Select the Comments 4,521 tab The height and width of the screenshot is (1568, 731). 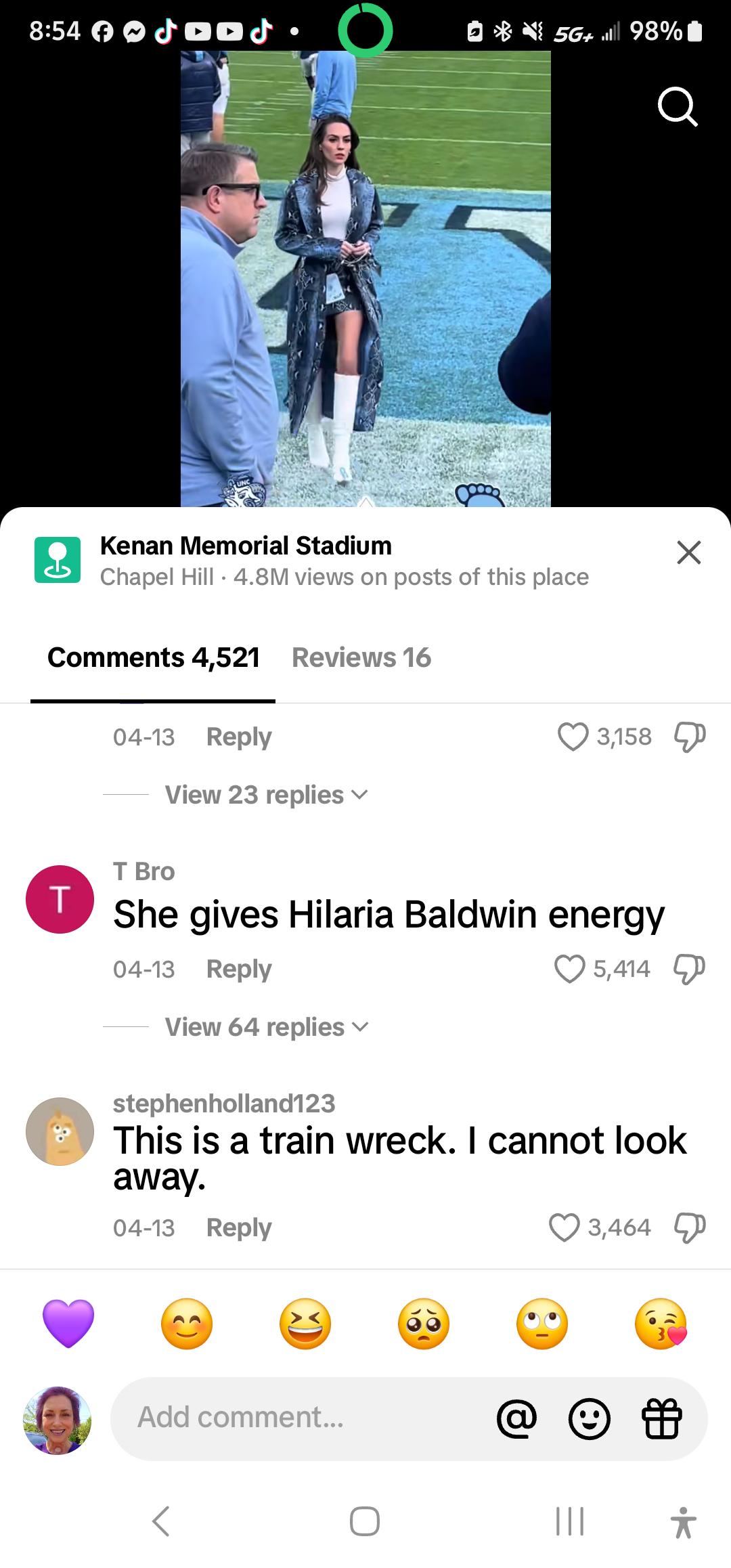pos(154,657)
